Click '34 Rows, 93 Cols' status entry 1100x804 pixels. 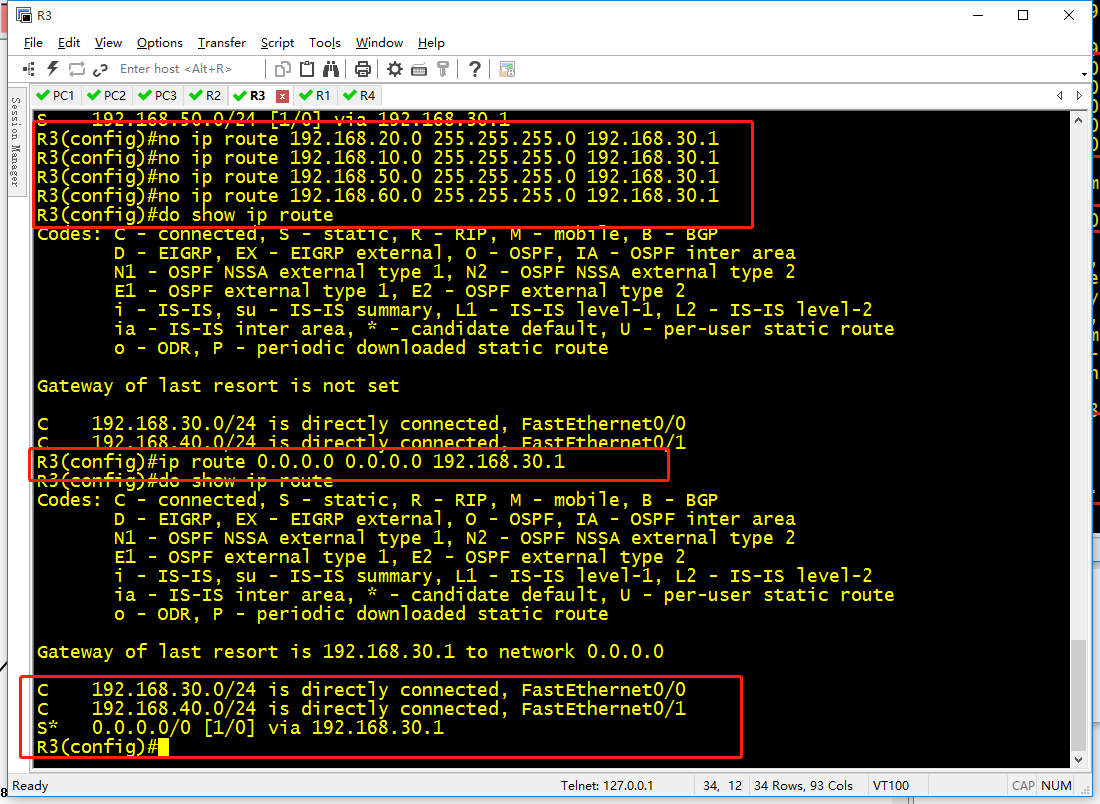coord(803,786)
